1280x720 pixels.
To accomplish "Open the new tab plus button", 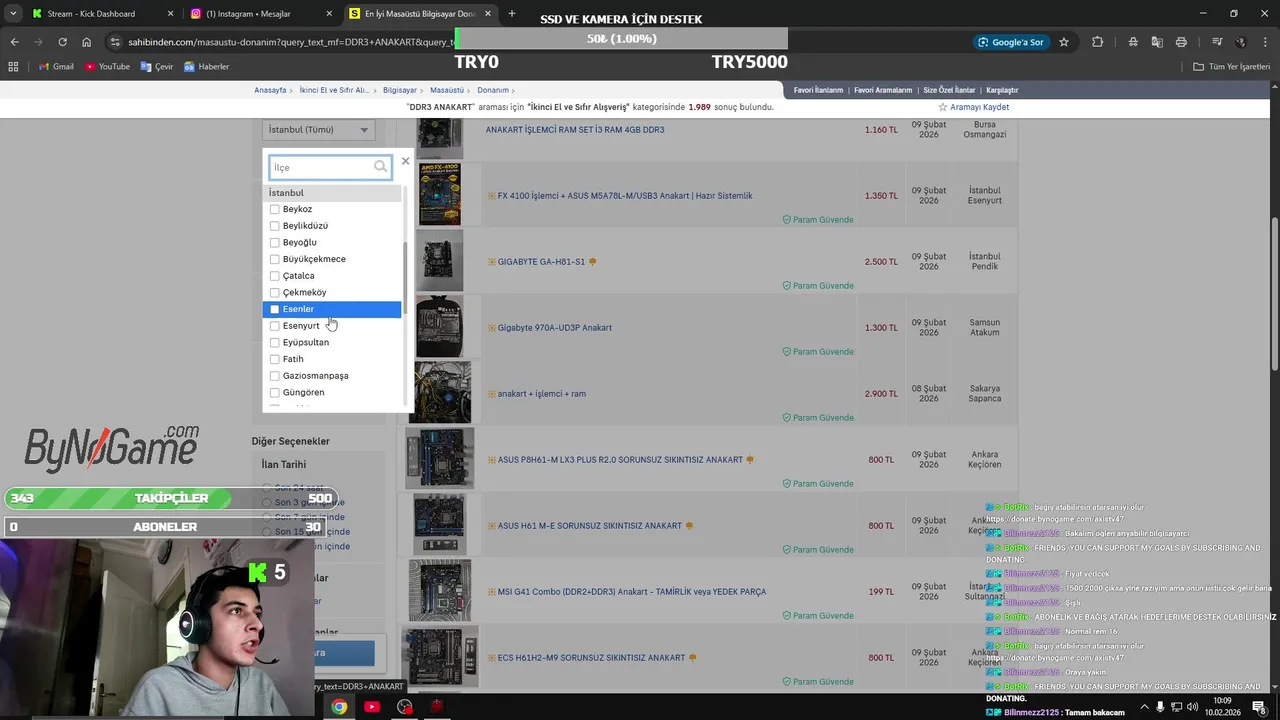I will (512, 14).
